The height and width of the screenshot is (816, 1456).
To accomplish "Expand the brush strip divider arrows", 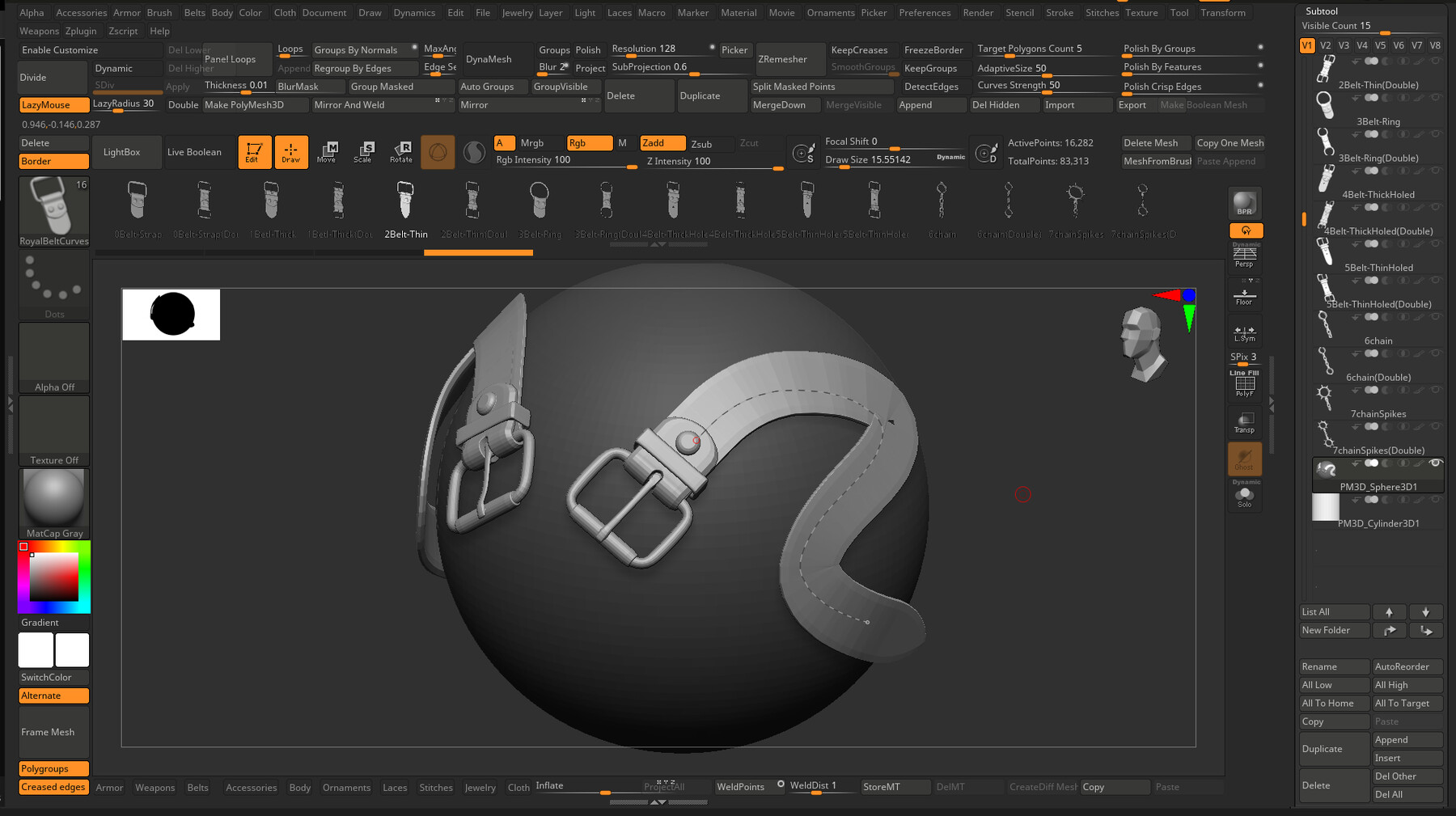I will pos(658,244).
